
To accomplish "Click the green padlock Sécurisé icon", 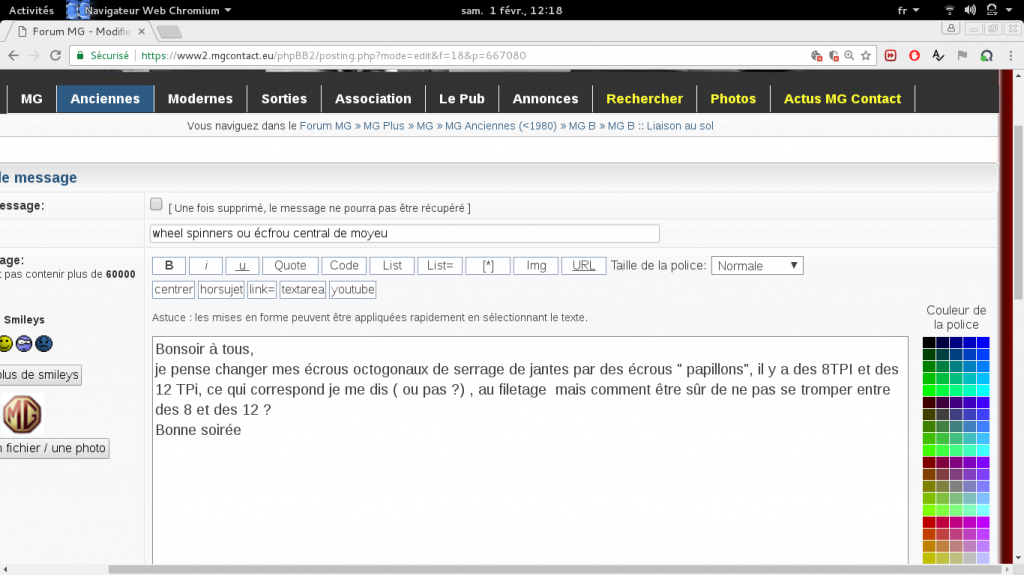I will point(80,56).
